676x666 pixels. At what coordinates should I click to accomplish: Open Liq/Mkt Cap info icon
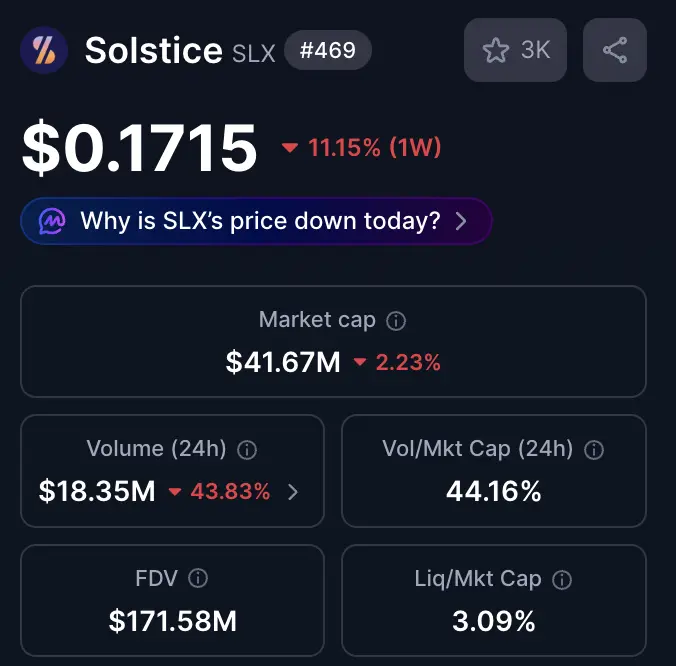coord(562,580)
